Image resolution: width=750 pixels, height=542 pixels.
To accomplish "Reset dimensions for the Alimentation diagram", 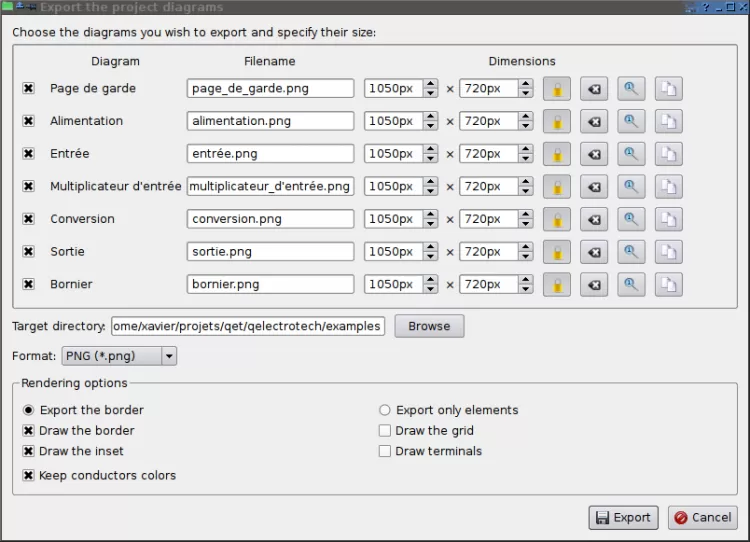I will point(594,122).
